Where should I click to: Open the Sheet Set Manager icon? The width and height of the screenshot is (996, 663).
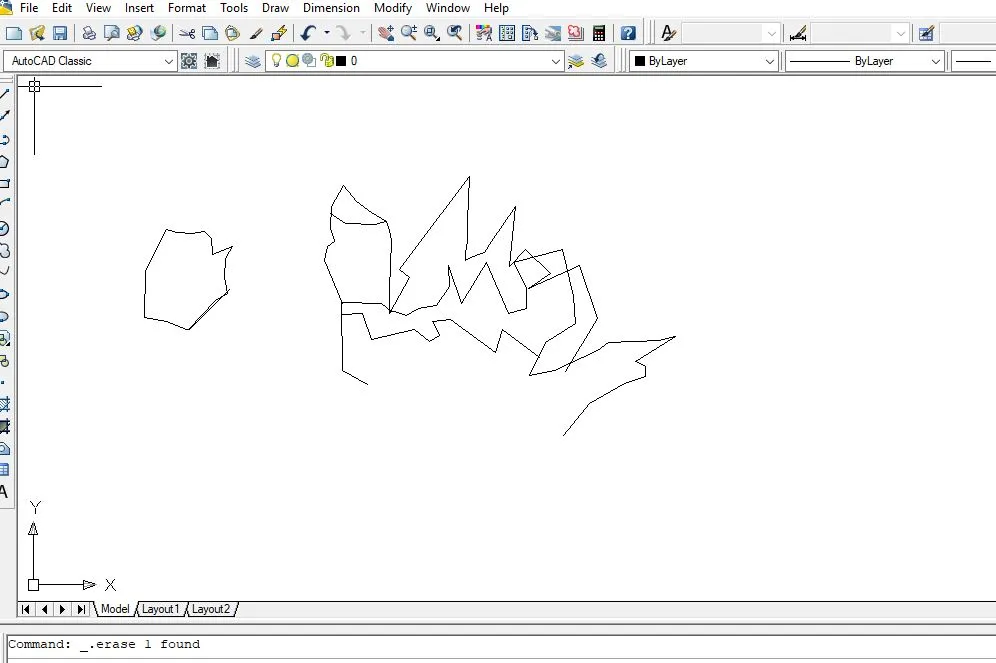pyautogui.click(x=553, y=33)
